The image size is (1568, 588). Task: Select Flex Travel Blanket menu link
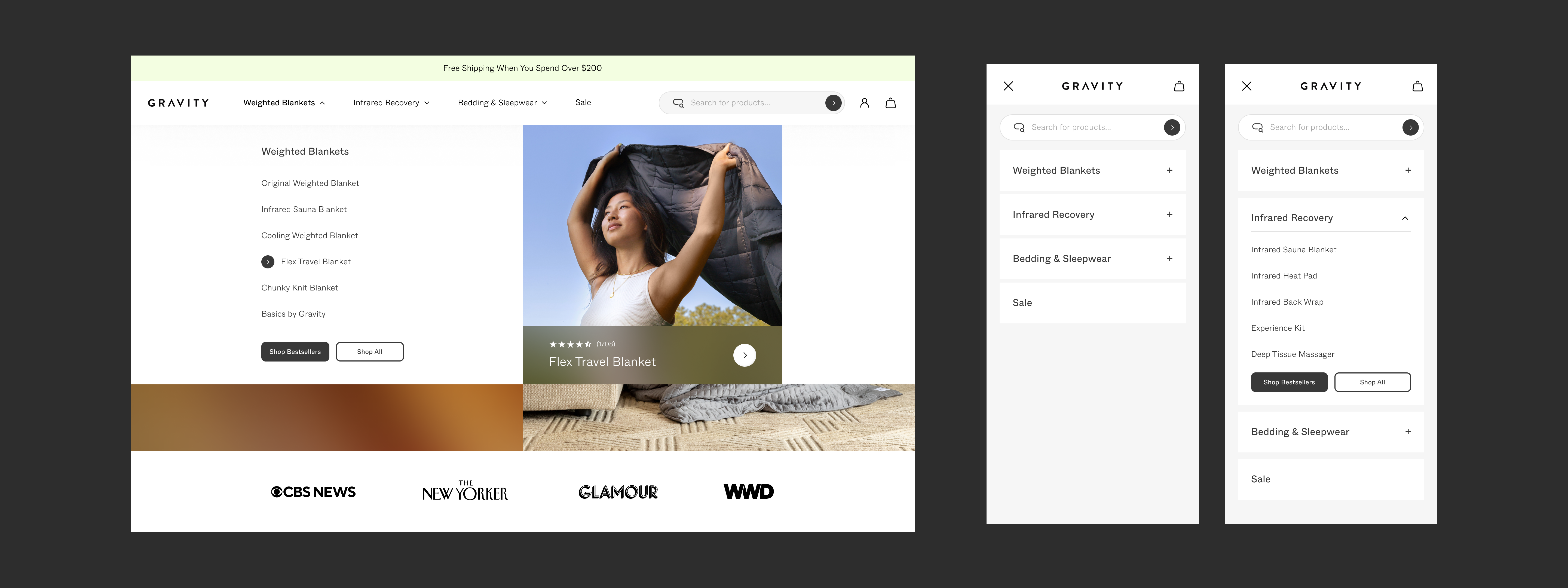click(x=315, y=262)
